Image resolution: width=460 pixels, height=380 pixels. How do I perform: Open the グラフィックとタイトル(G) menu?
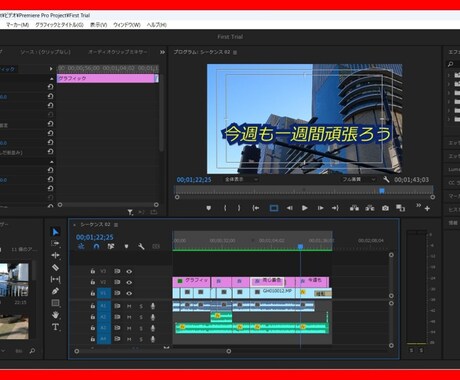coord(59,25)
